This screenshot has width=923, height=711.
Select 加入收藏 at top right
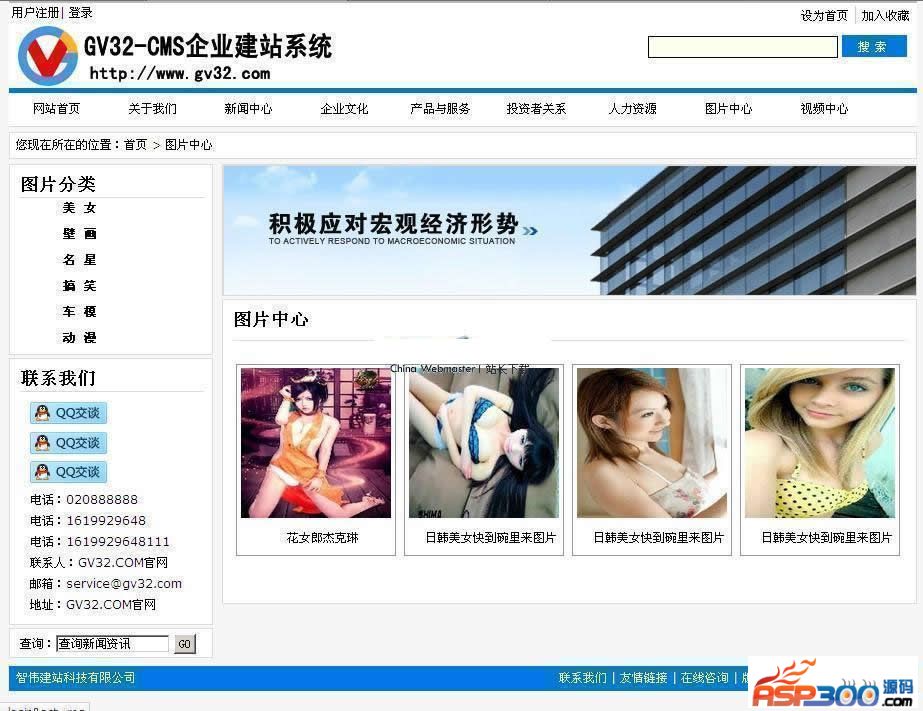click(885, 15)
